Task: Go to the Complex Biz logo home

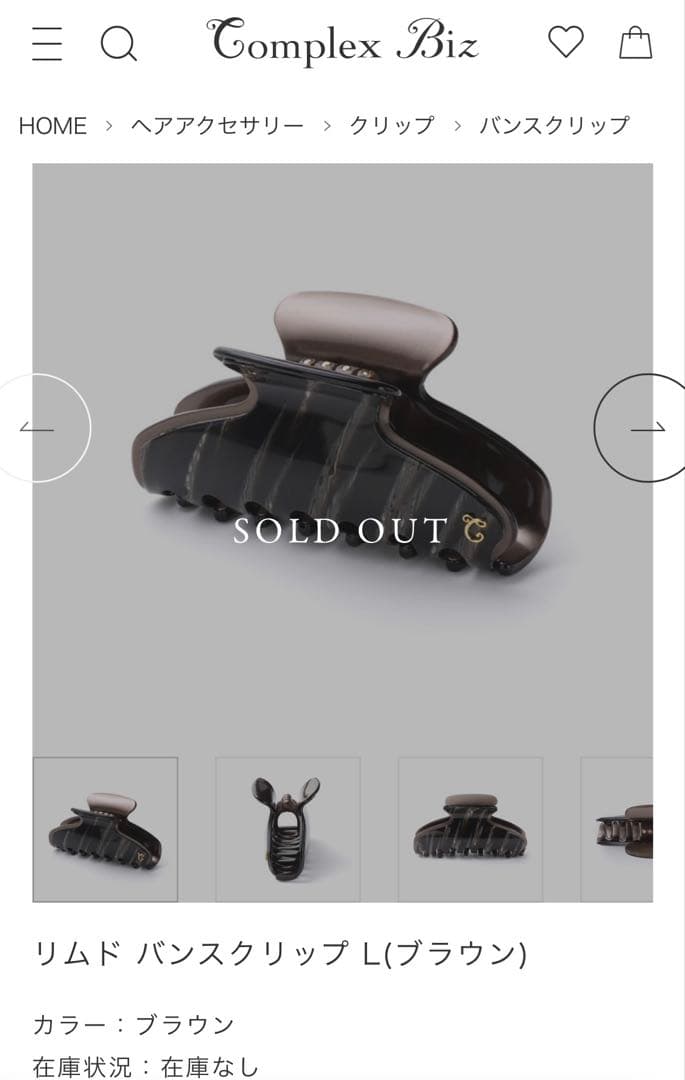Action: point(342,41)
